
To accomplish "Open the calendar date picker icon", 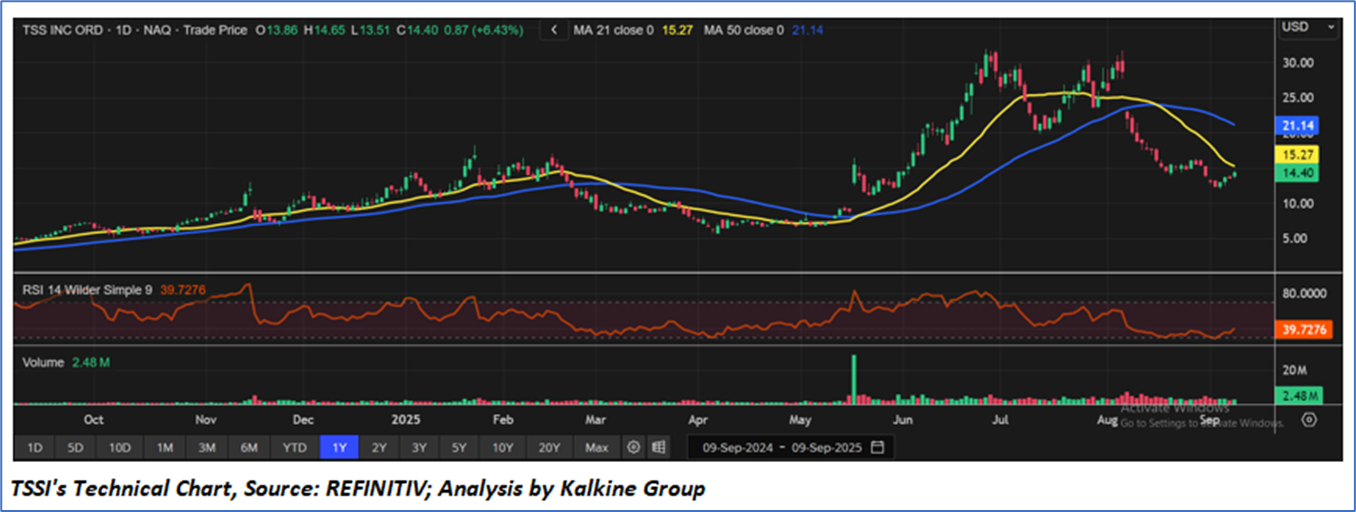I will point(877,447).
